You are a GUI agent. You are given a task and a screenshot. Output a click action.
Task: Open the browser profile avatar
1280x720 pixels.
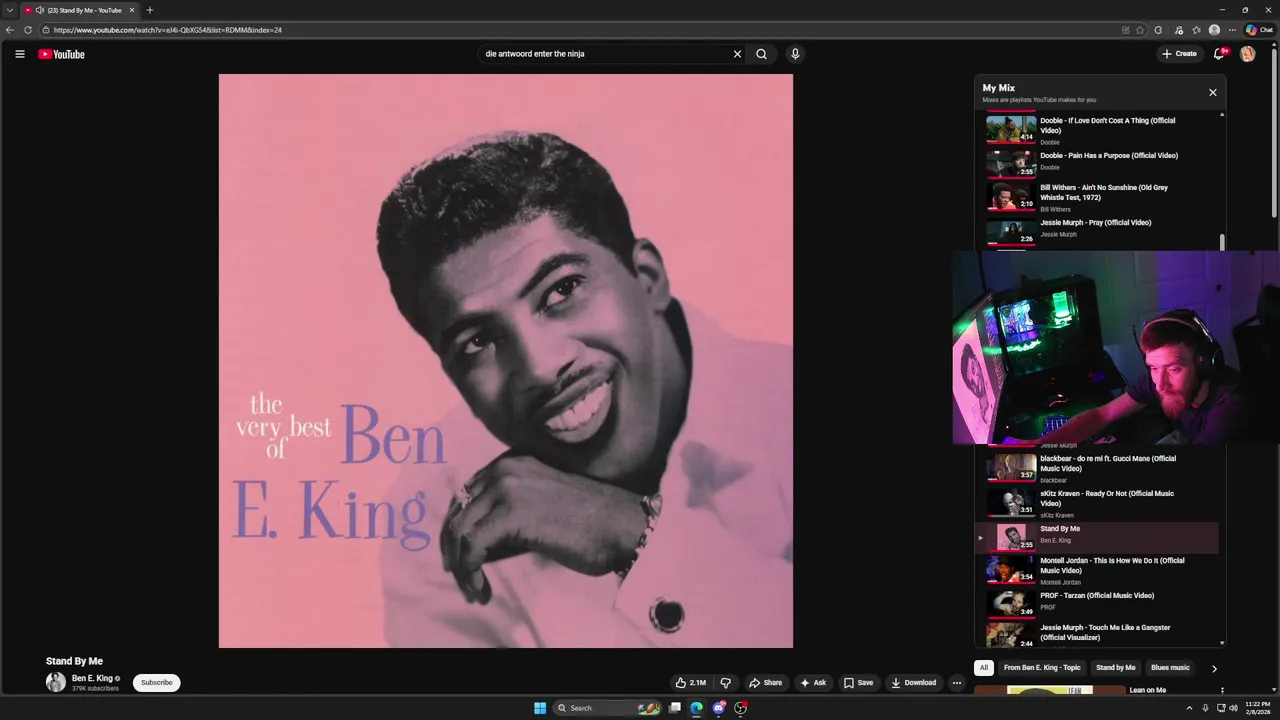pos(1214,30)
